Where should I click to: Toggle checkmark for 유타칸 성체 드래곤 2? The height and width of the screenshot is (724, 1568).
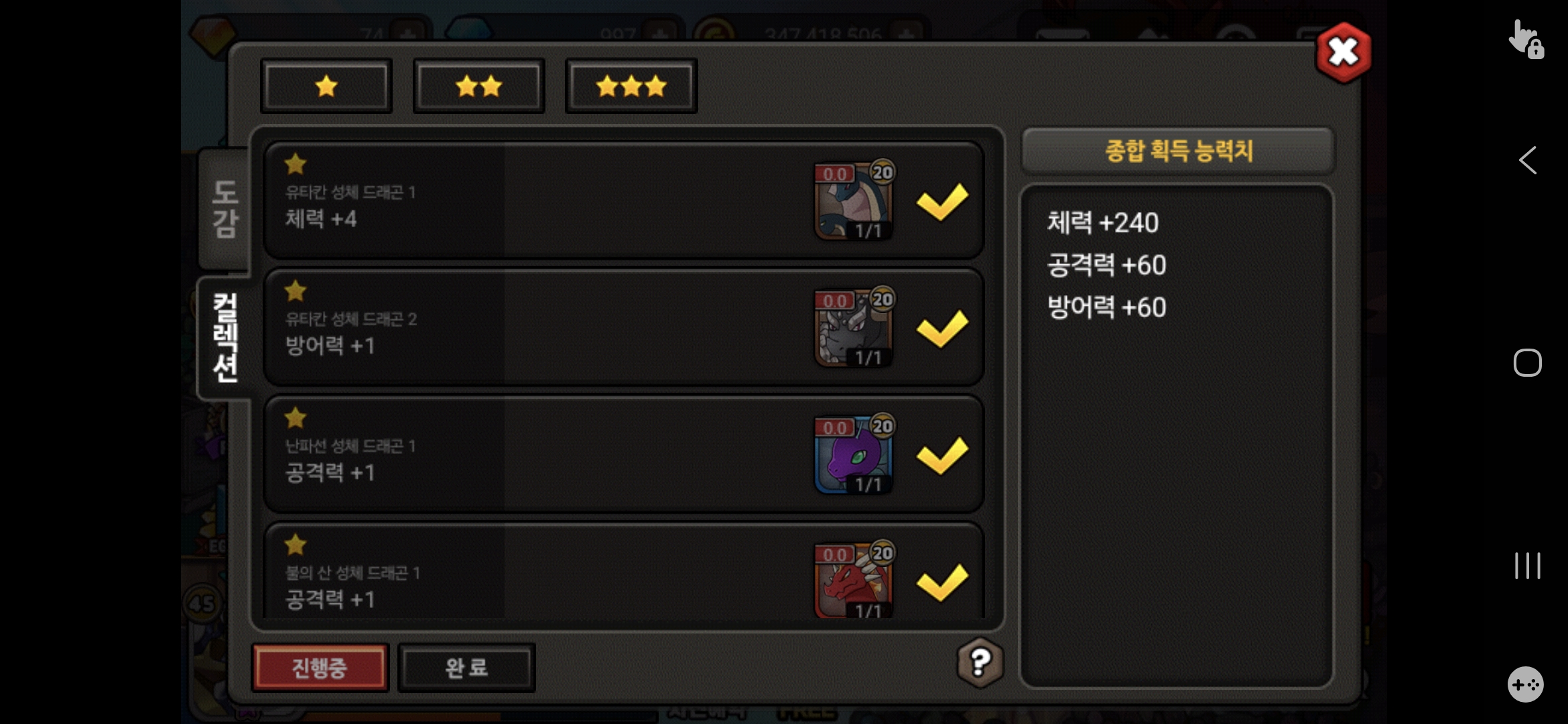[942, 328]
